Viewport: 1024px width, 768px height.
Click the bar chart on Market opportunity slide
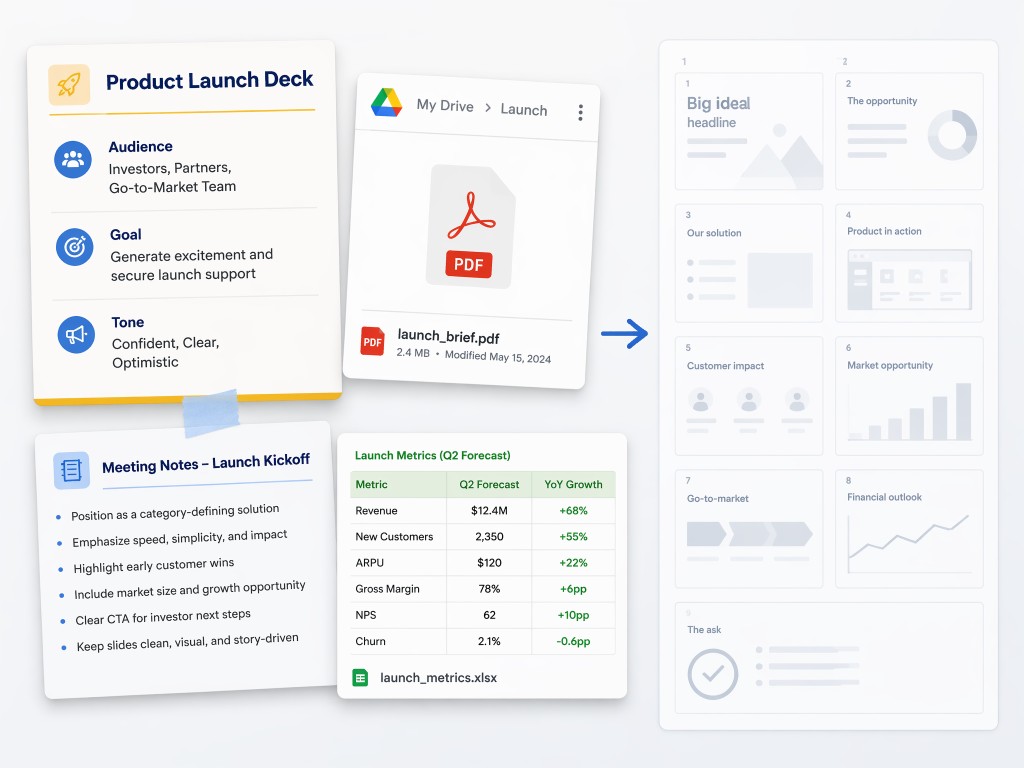point(909,411)
